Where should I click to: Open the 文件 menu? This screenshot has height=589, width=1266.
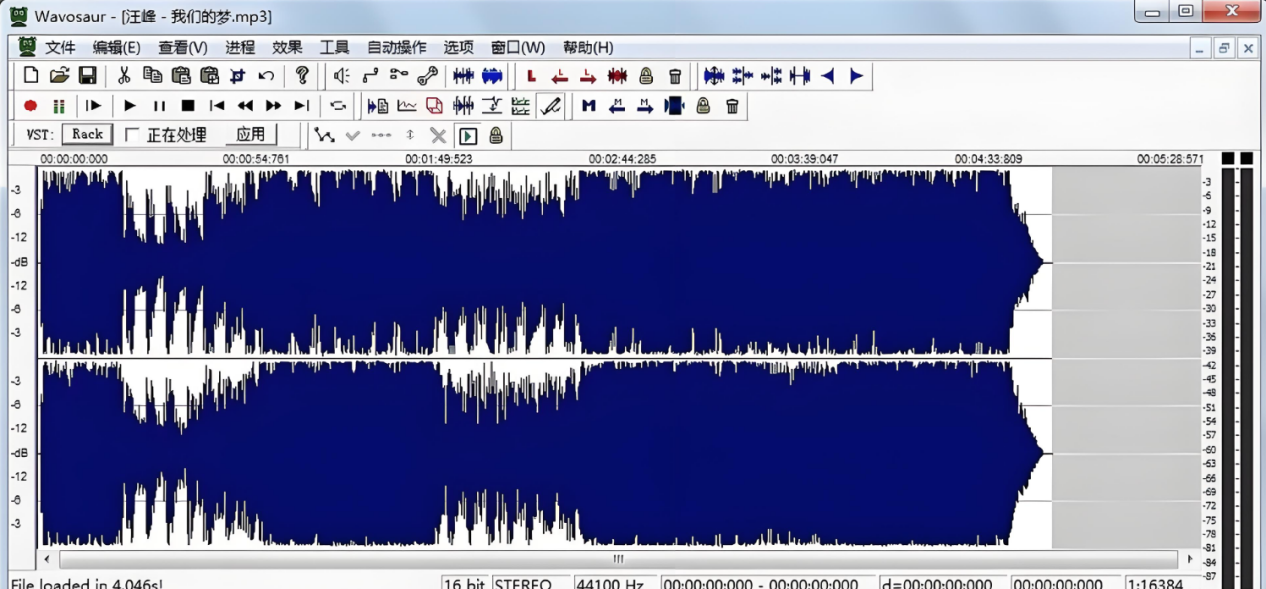click(60, 47)
